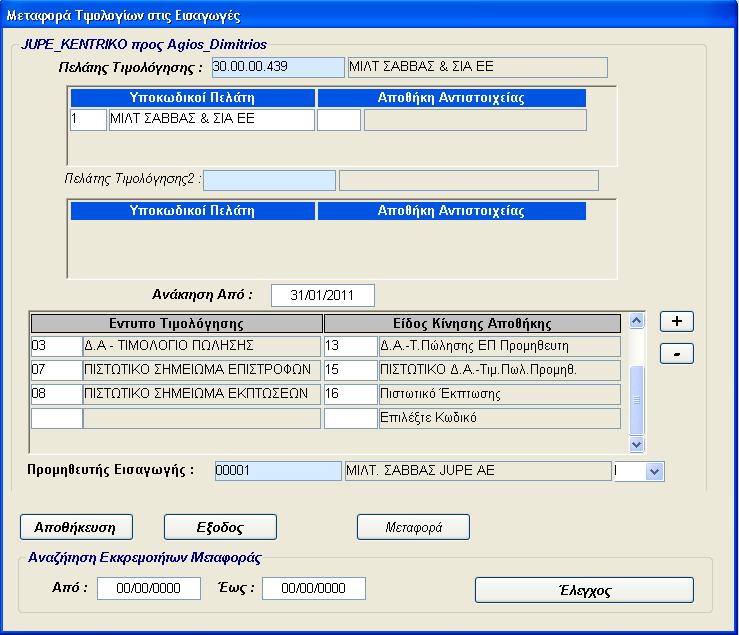Click Πελάτης Τιμολόγησης code field 30.00.00.439
This screenshot has width=739, height=635.
tap(278, 67)
